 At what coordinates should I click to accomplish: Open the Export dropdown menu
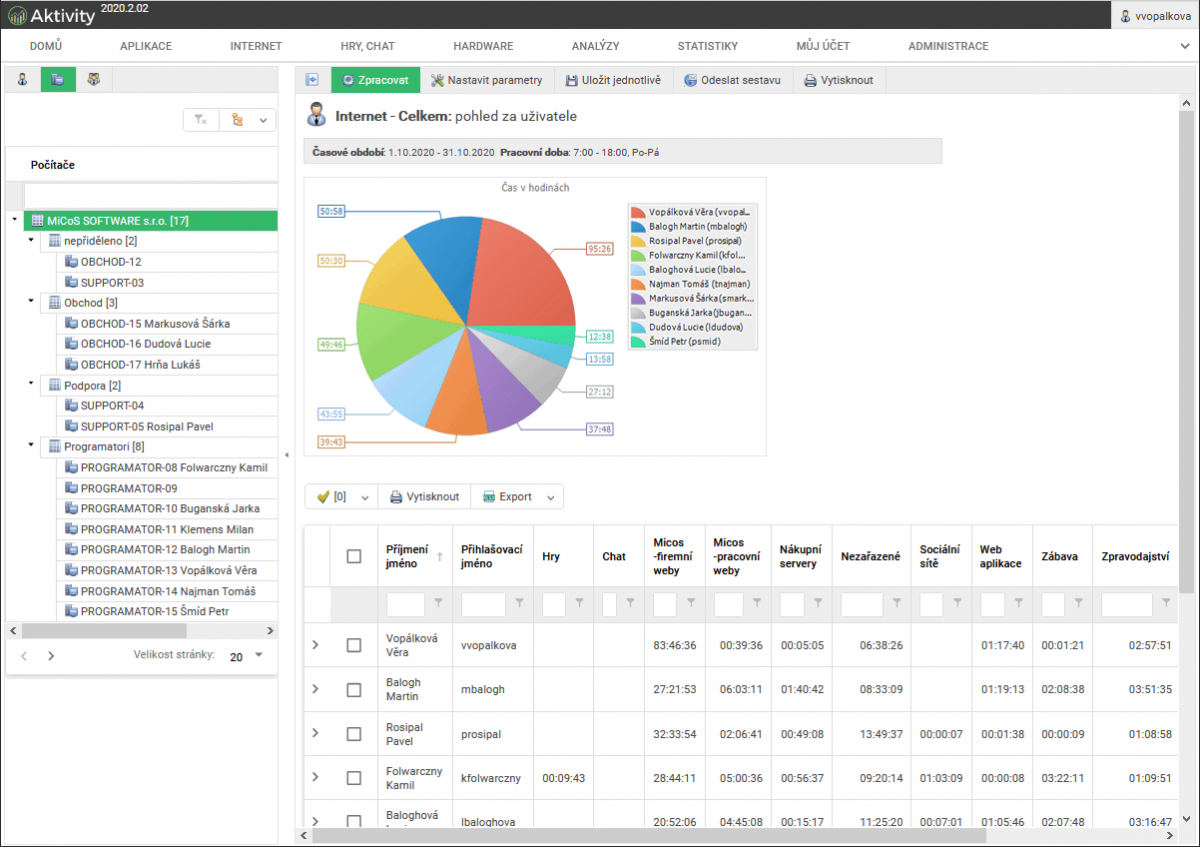click(517, 497)
